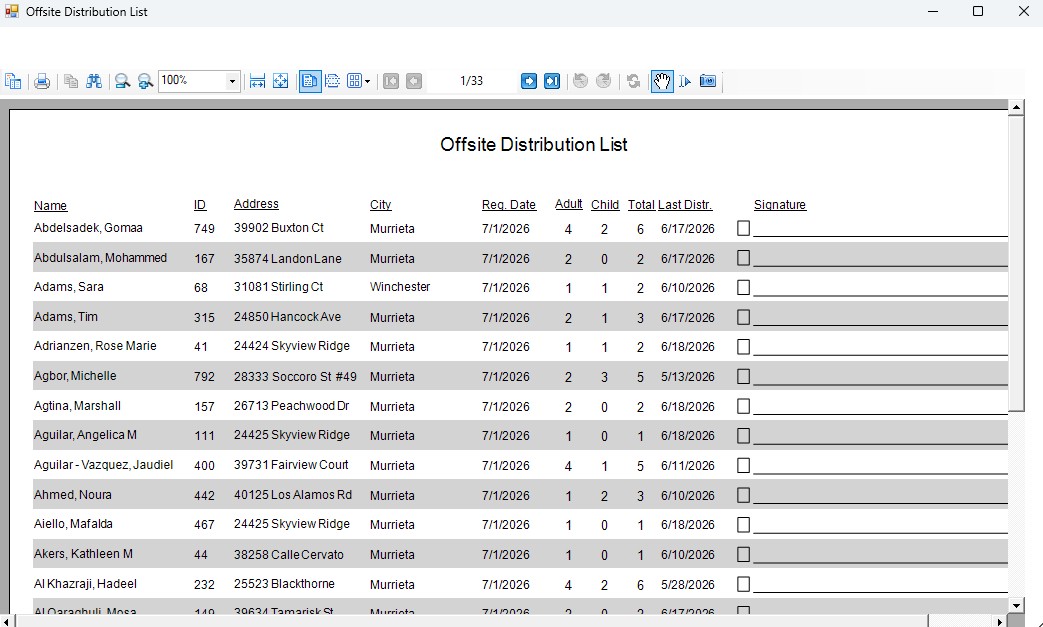Click the snapshot camera tool icon
This screenshot has width=1043, height=627.
click(x=708, y=81)
